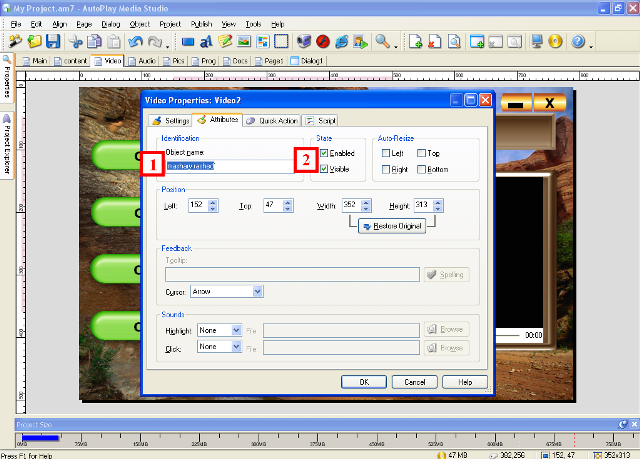
Task: Click the Save project toolbar icon
Action: tap(53, 42)
